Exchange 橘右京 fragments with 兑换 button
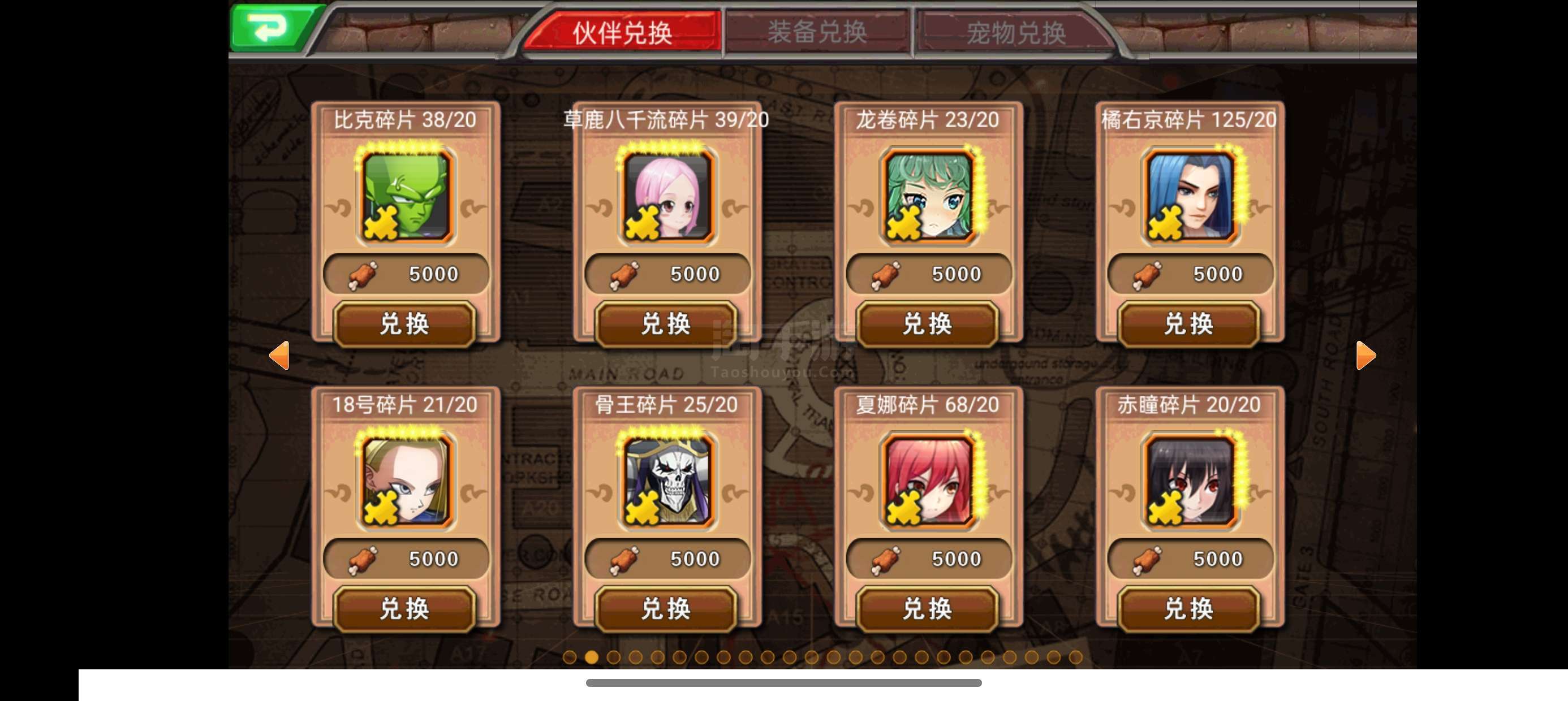1568x701 pixels. pyautogui.click(x=1189, y=324)
